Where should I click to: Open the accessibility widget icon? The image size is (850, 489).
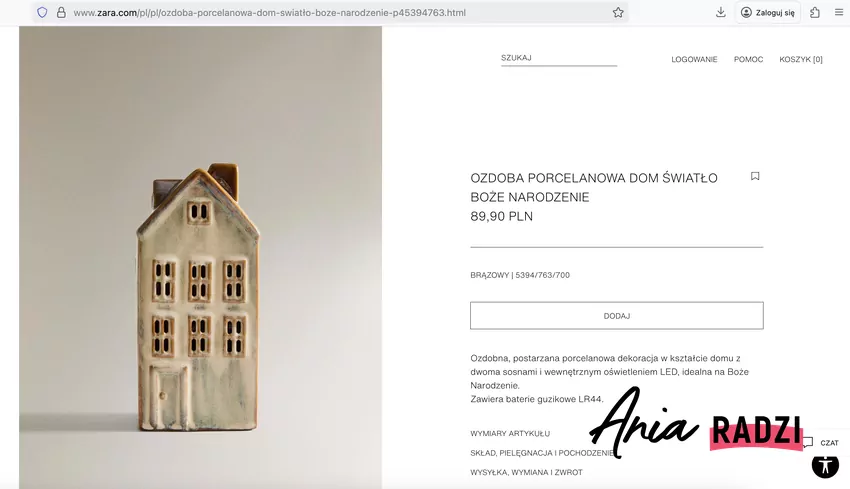(825, 465)
